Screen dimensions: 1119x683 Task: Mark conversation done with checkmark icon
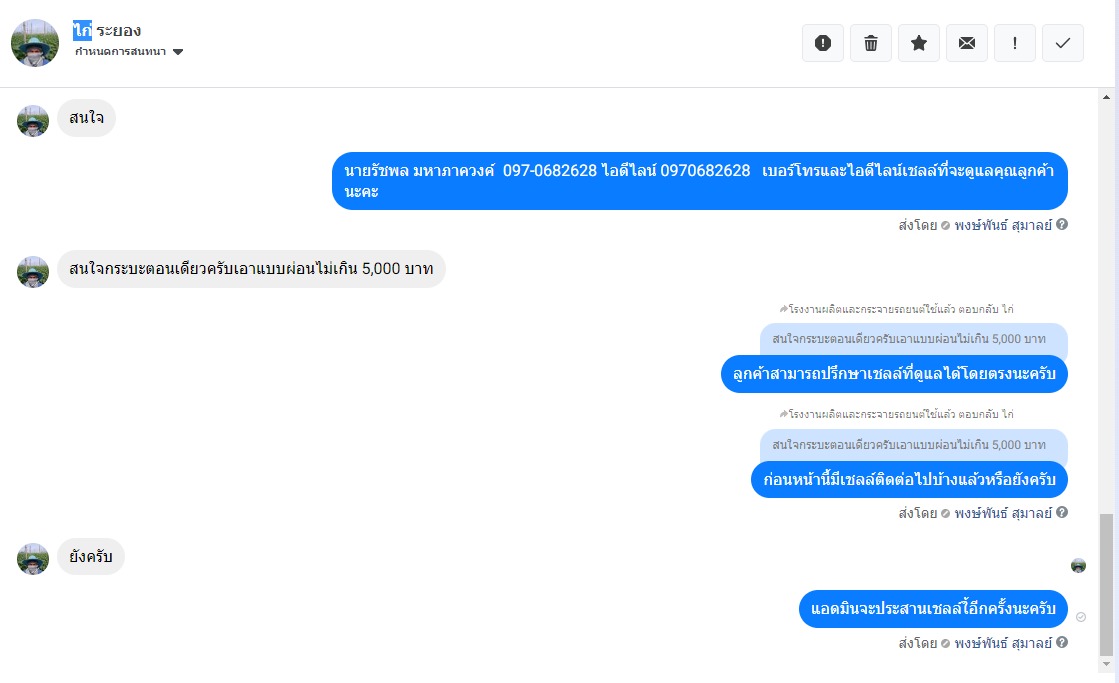point(1063,44)
